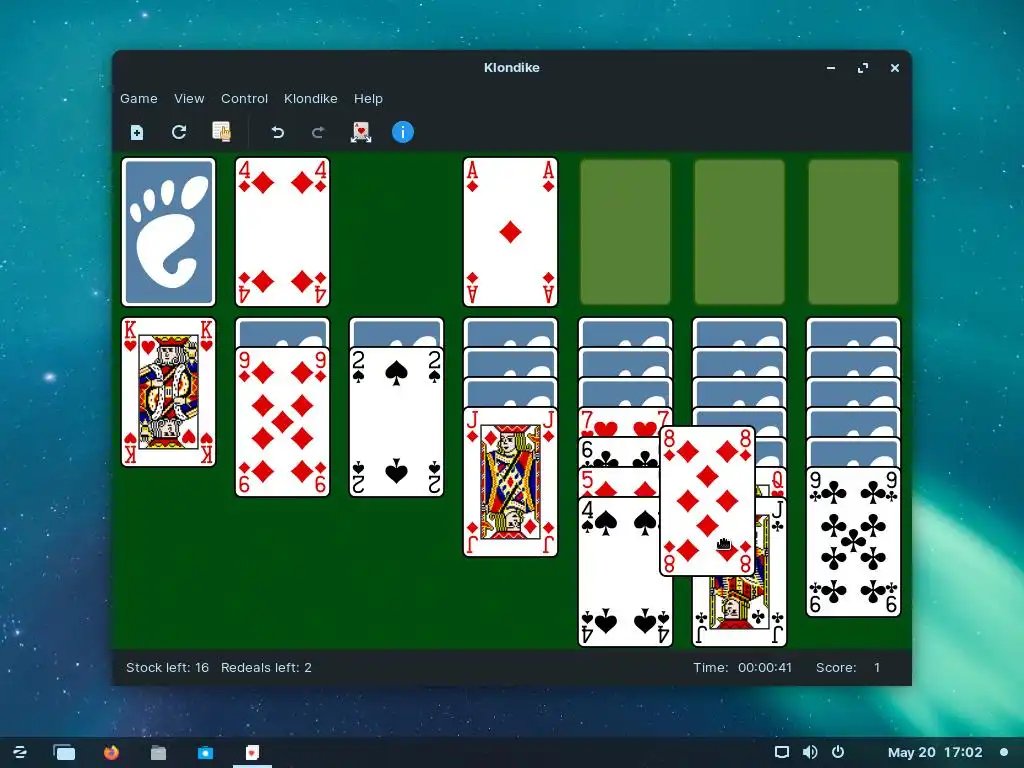Restart the current game

[179, 133]
